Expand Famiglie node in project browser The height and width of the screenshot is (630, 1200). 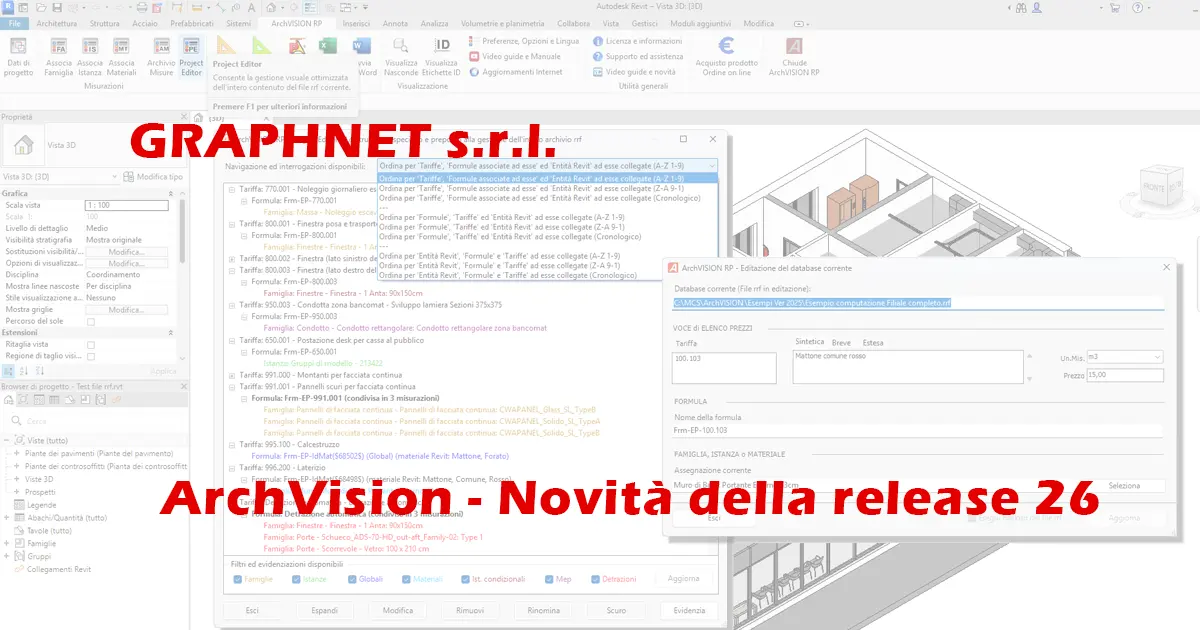[8, 544]
